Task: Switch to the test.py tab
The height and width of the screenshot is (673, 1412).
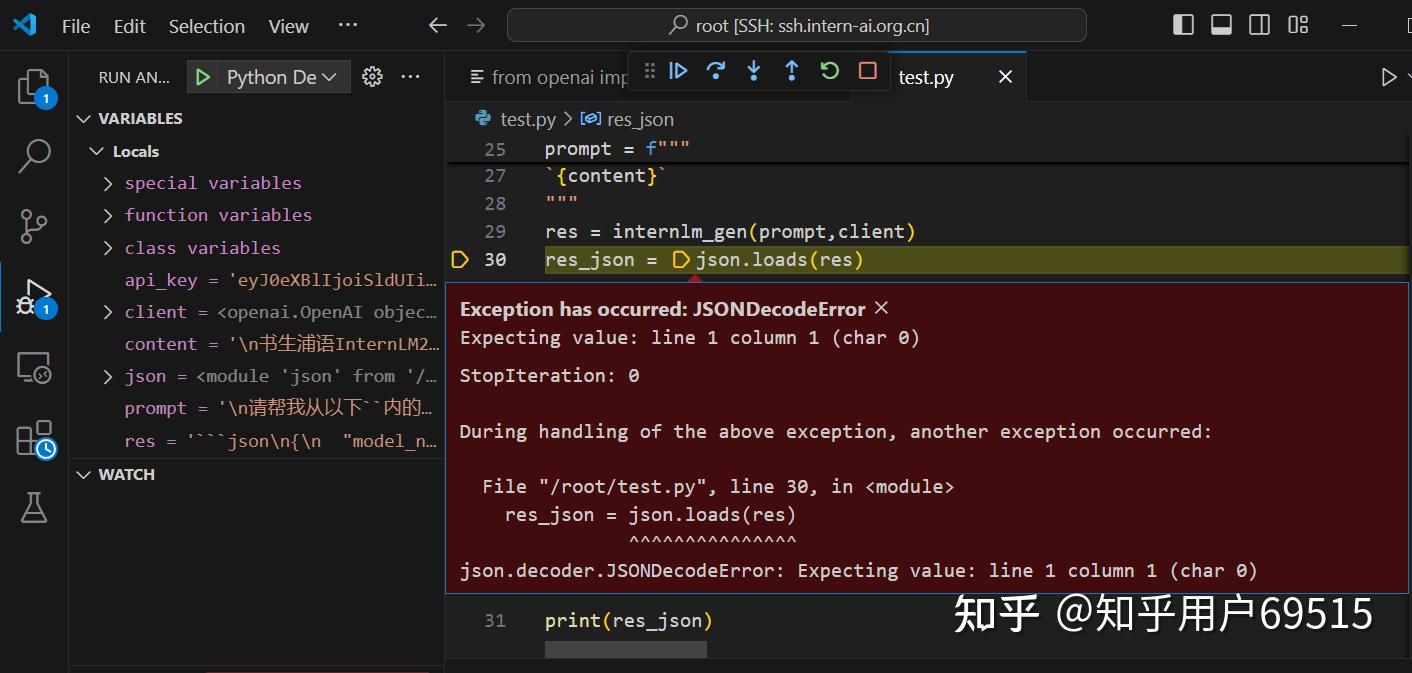Action: coord(925,76)
